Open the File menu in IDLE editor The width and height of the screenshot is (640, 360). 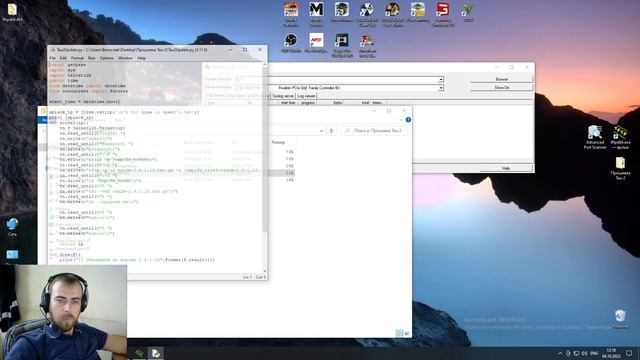click(52, 58)
